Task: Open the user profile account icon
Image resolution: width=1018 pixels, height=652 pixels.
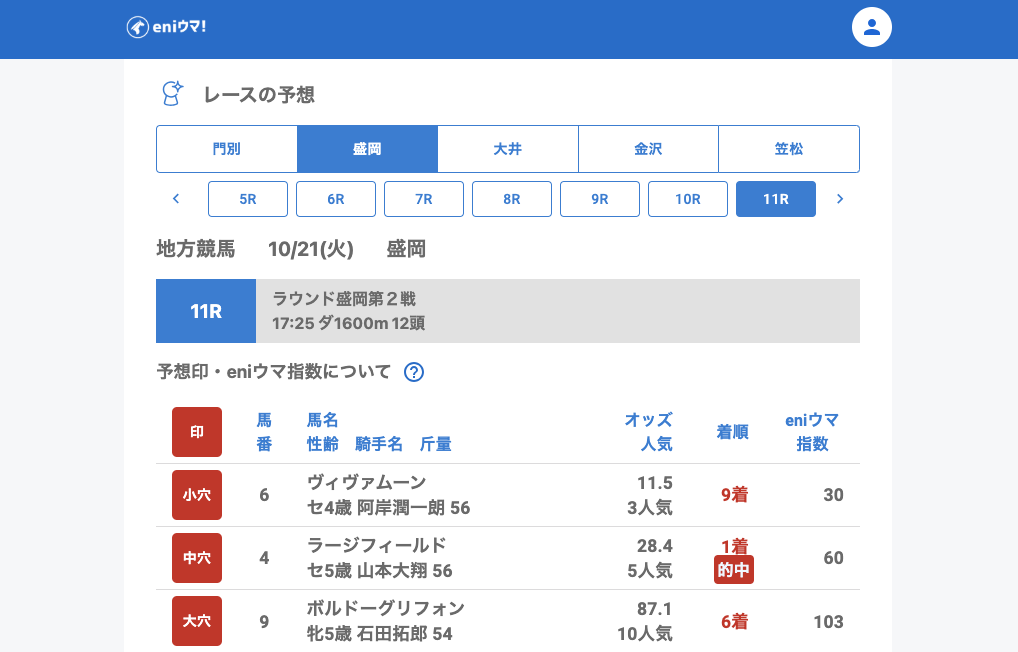Action: [871, 27]
